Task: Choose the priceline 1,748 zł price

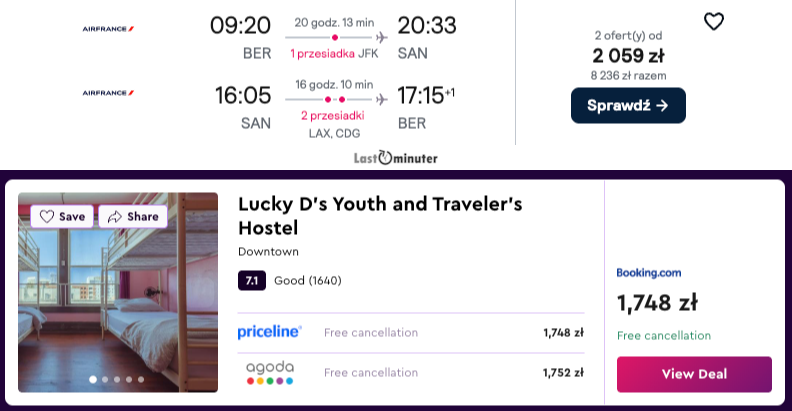Action: 563,333
